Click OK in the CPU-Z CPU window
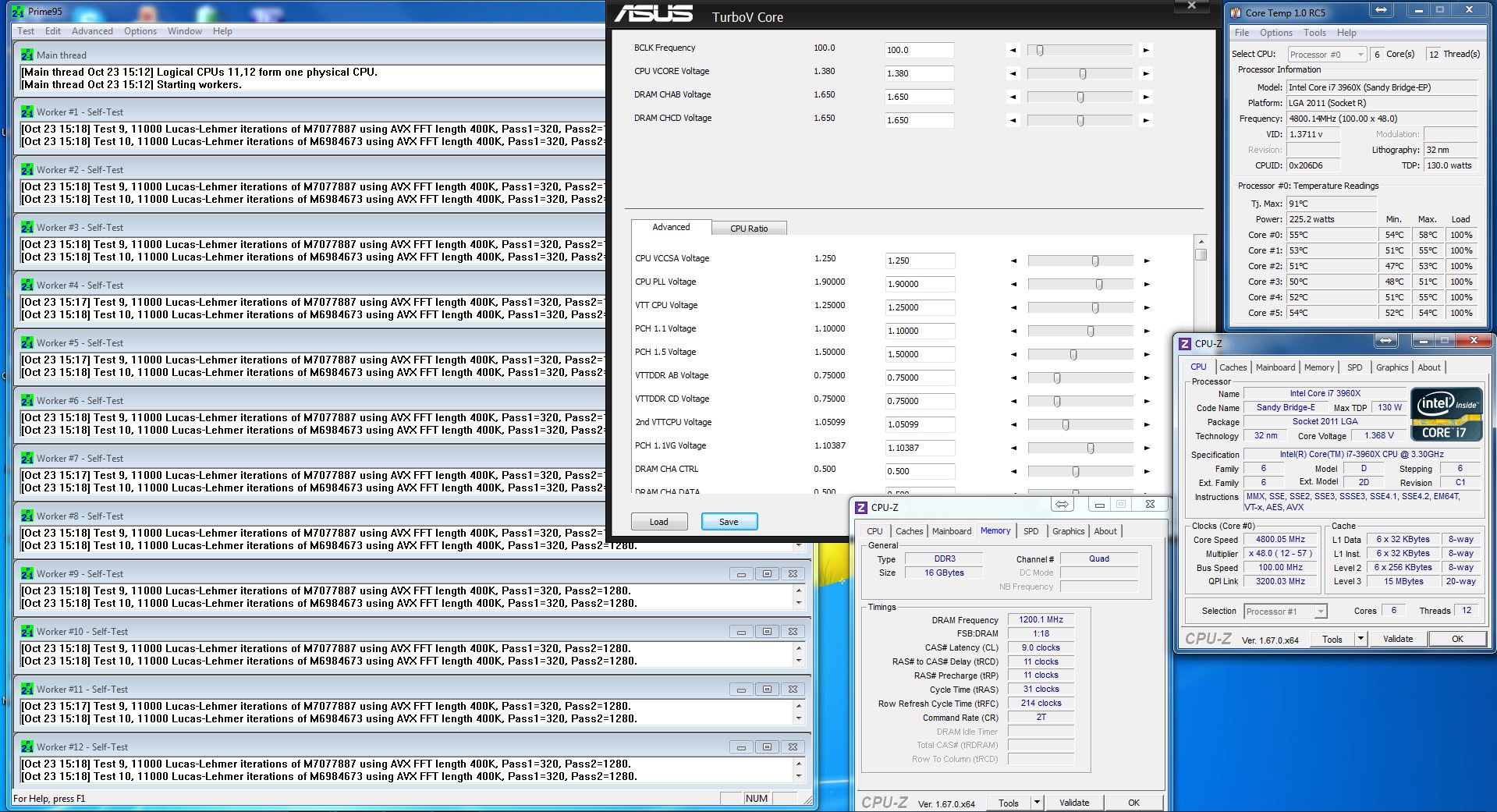This screenshot has height=812, width=1497. 1457,639
